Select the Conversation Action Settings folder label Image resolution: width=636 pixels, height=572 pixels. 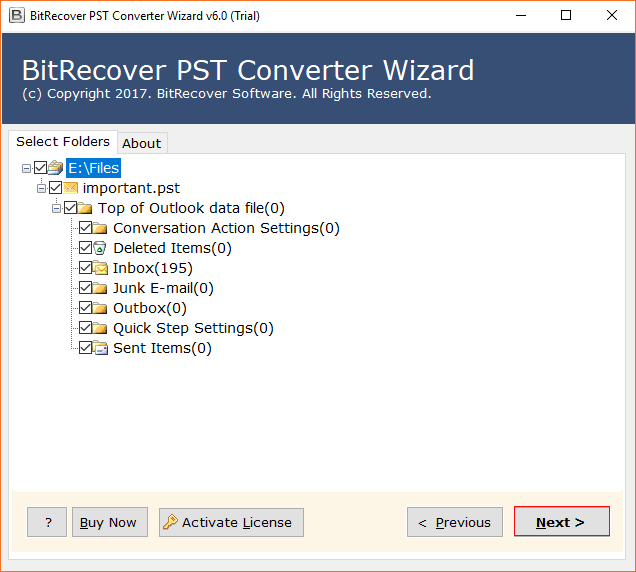tap(226, 228)
